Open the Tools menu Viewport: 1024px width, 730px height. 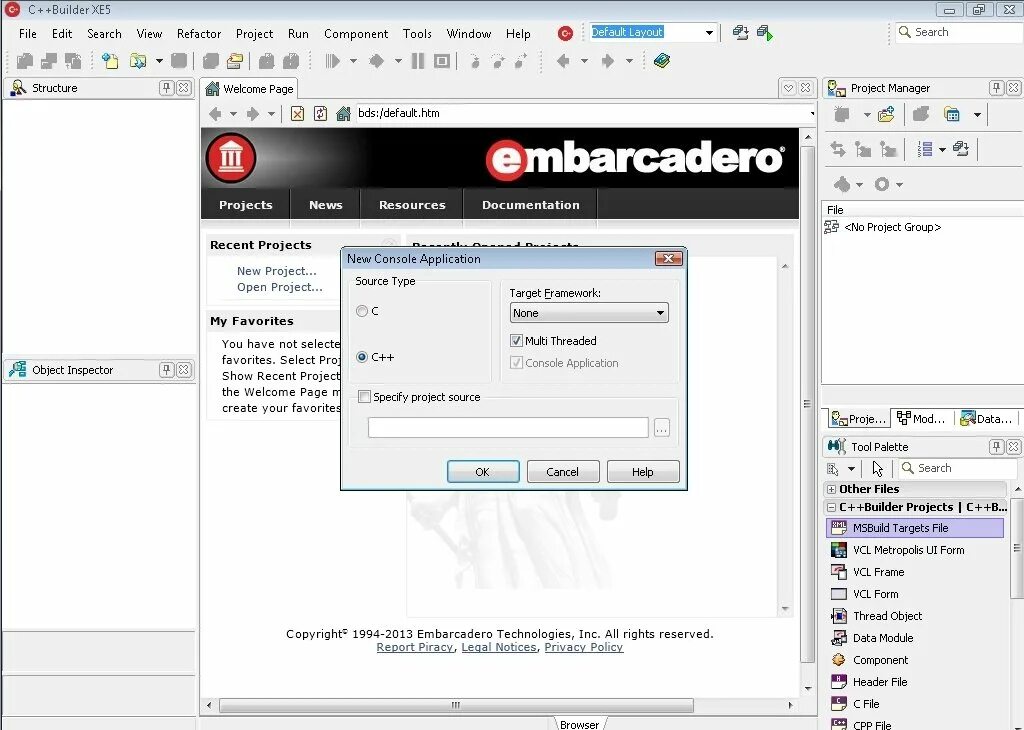point(417,34)
